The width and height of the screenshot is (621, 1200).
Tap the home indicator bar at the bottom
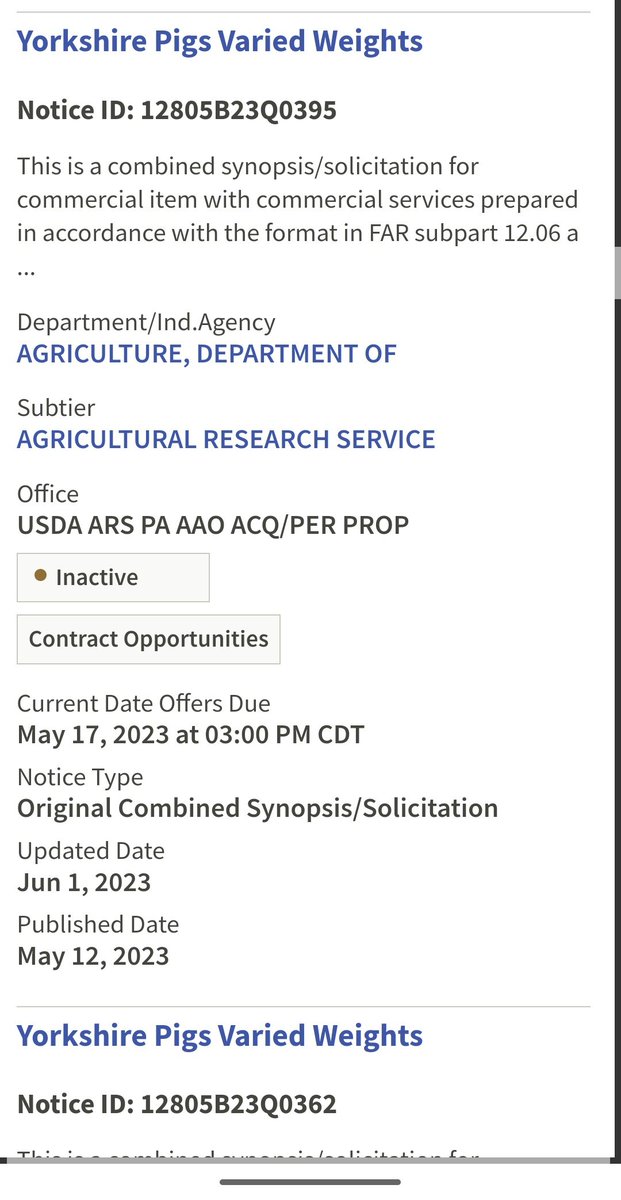(x=310, y=1182)
